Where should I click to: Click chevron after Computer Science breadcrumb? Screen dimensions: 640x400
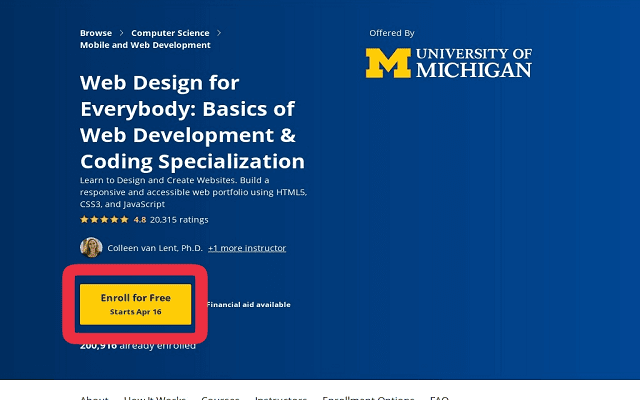point(219,33)
